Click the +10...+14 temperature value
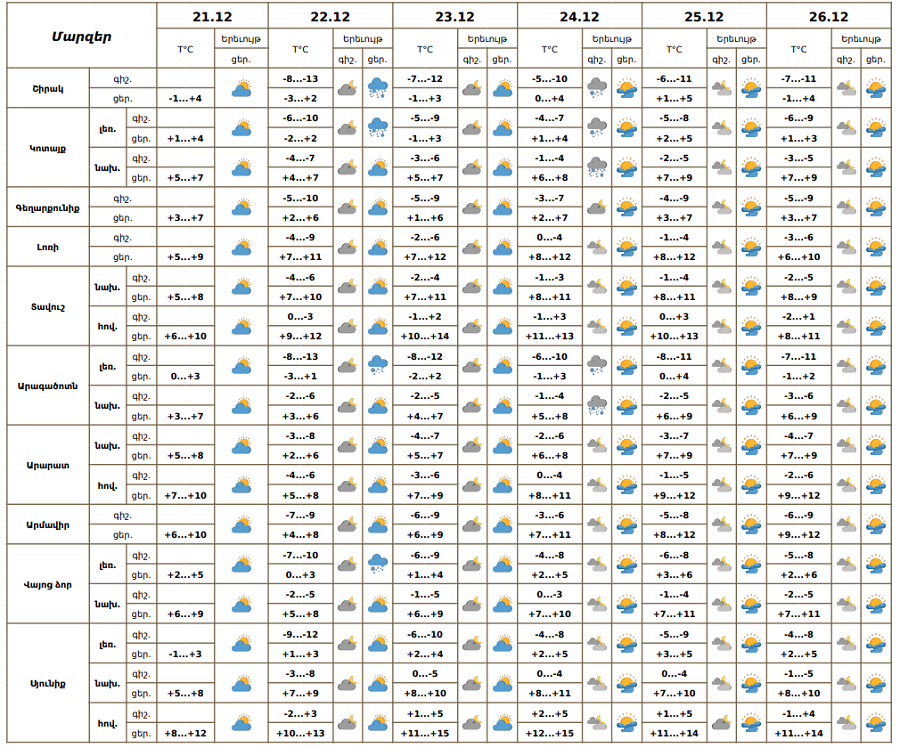 click(x=425, y=336)
